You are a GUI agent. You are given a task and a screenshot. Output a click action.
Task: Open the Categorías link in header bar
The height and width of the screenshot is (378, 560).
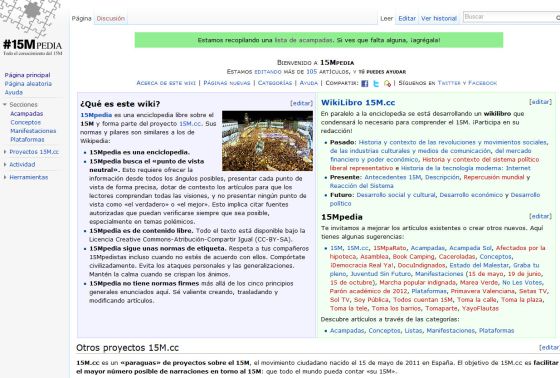tap(275, 83)
